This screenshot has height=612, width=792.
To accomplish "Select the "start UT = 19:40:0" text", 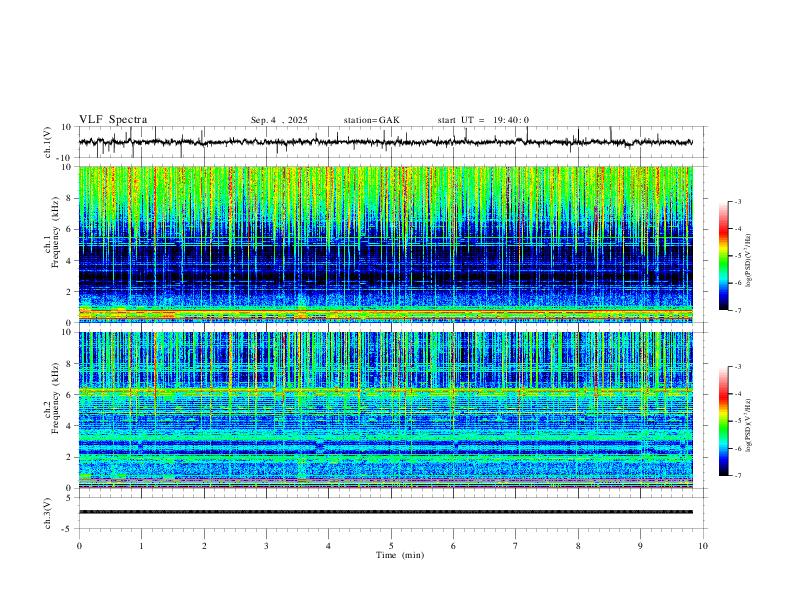I will (x=483, y=120).
